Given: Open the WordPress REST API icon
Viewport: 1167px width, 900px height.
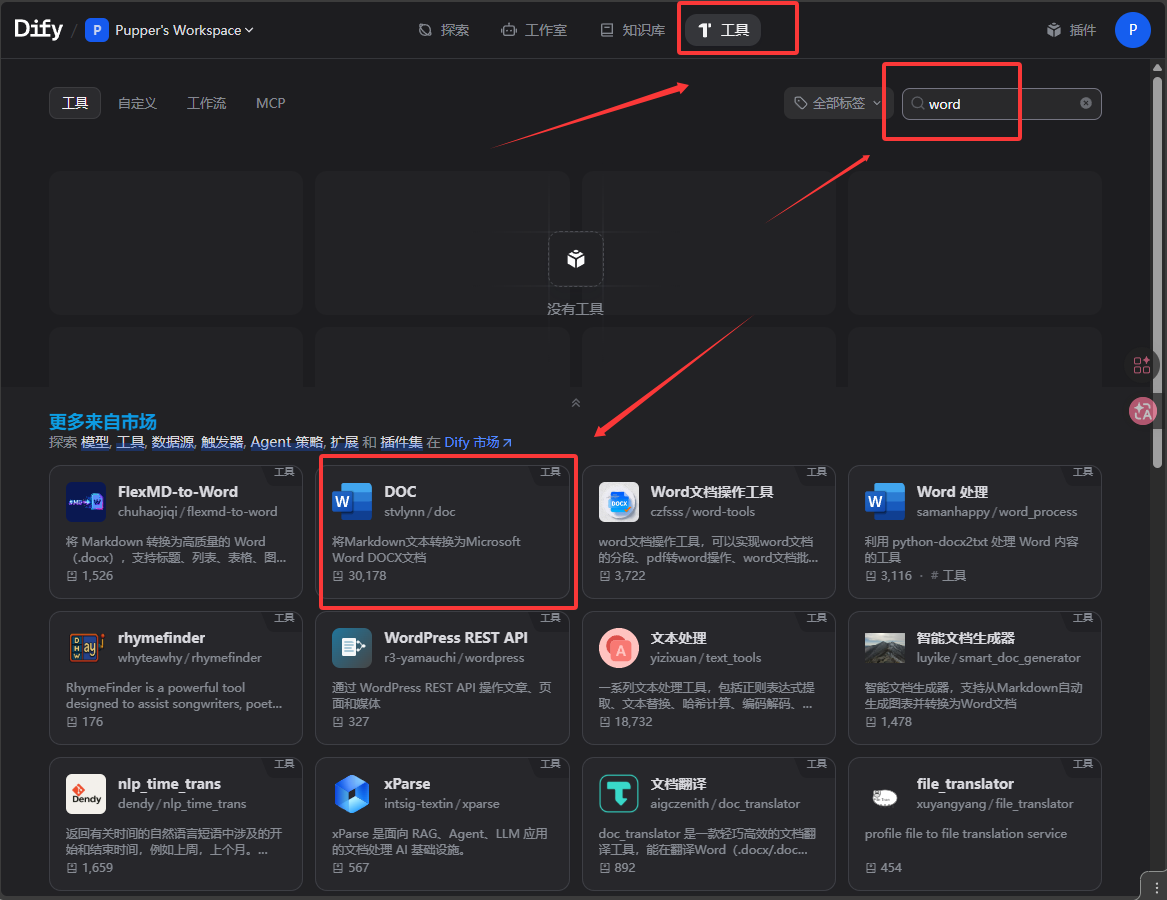Looking at the screenshot, I should 352,648.
